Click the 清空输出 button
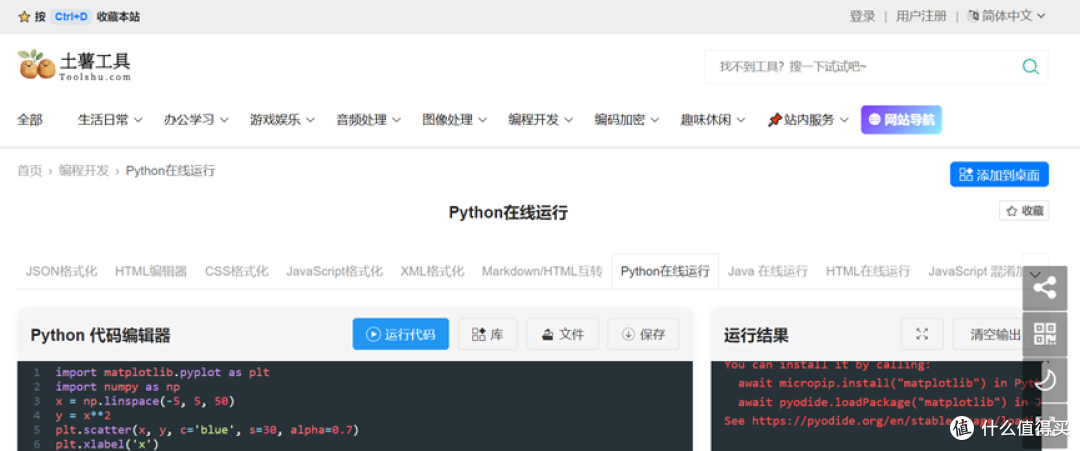The image size is (1080, 451). (x=995, y=335)
